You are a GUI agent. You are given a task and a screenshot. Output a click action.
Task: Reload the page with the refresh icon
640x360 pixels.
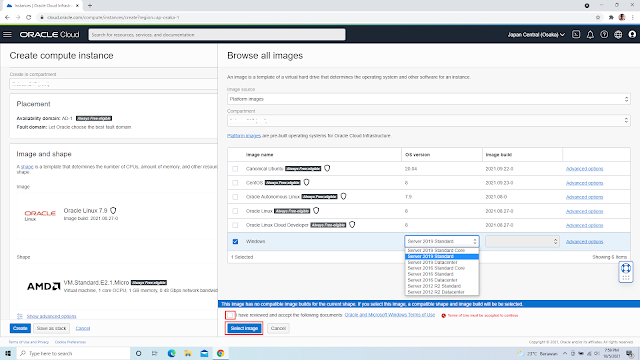29,17
